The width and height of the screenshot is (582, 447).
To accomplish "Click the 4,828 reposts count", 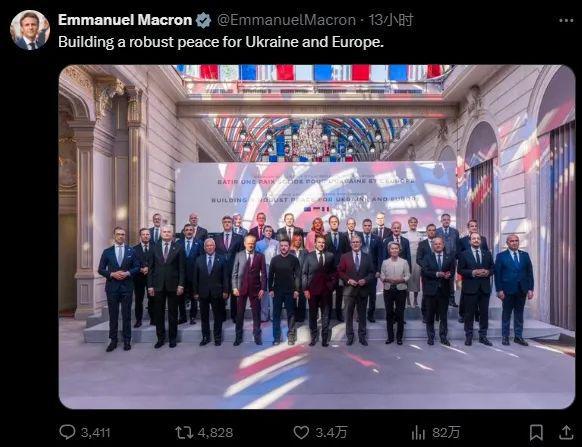I will [x=215, y=433].
